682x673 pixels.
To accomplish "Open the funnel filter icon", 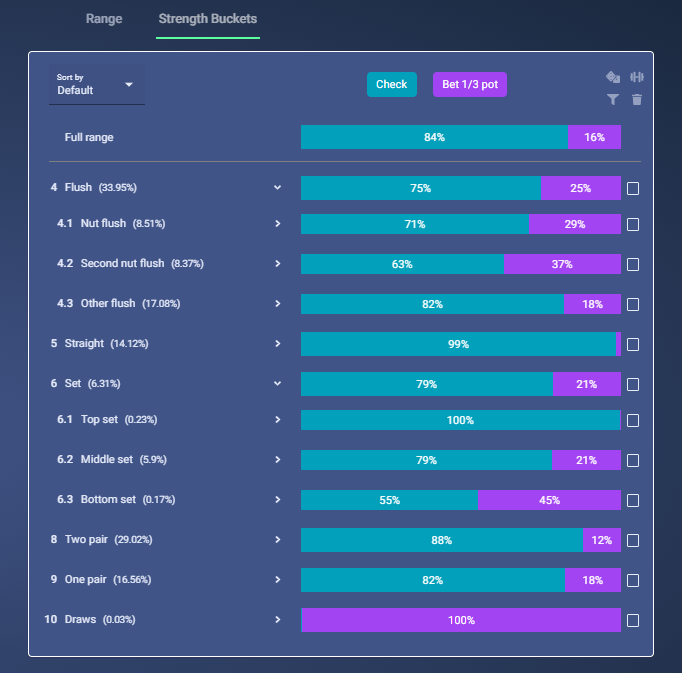I will [613, 100].
